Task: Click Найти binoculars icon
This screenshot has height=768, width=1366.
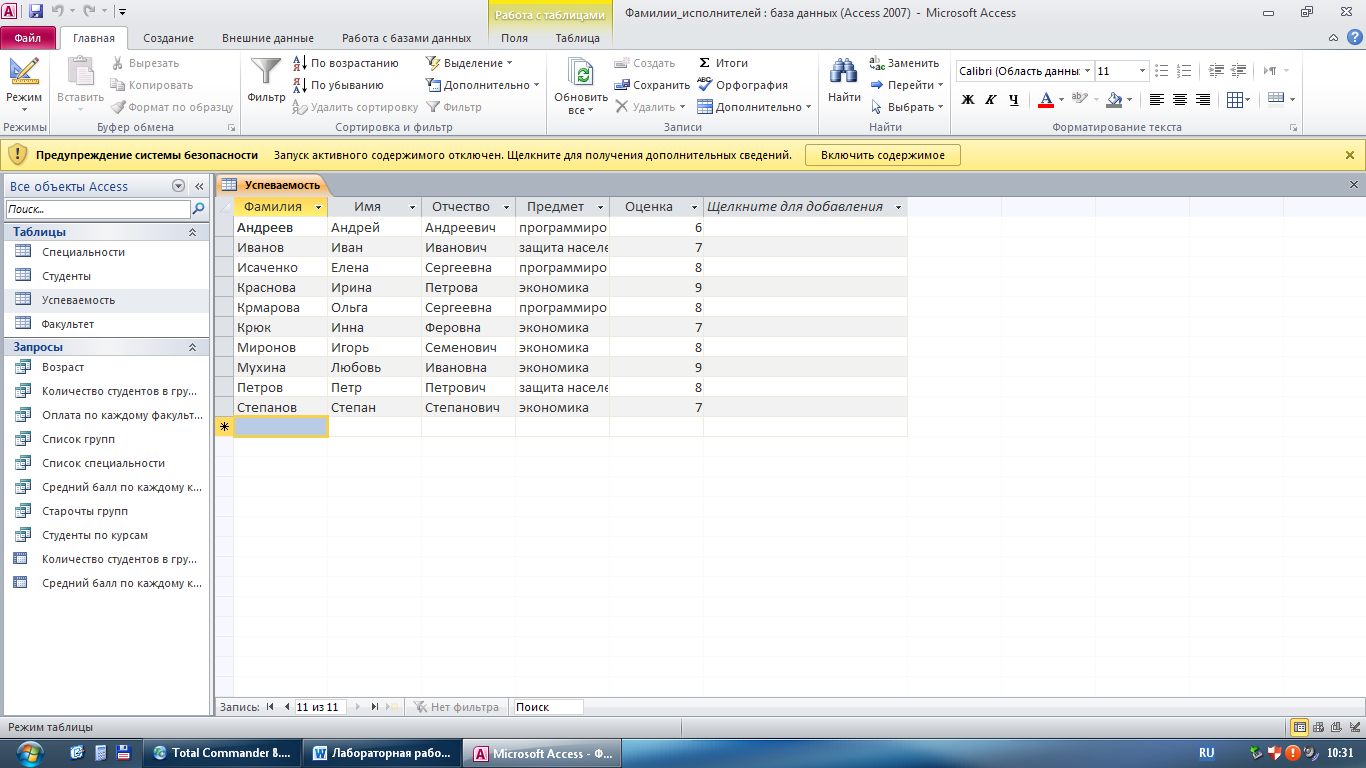Action: pyautogui.click(x=844, y=72)
